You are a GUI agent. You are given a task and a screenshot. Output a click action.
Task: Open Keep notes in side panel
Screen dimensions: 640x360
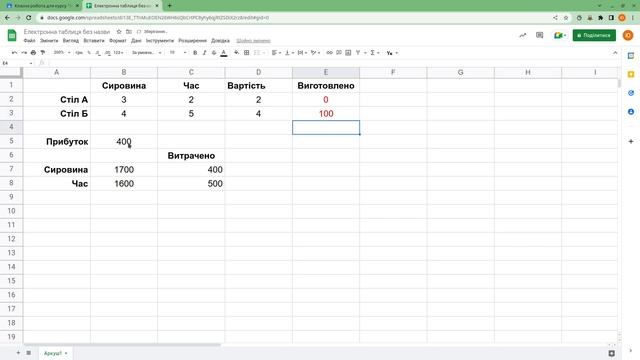(x=631, y=74)
